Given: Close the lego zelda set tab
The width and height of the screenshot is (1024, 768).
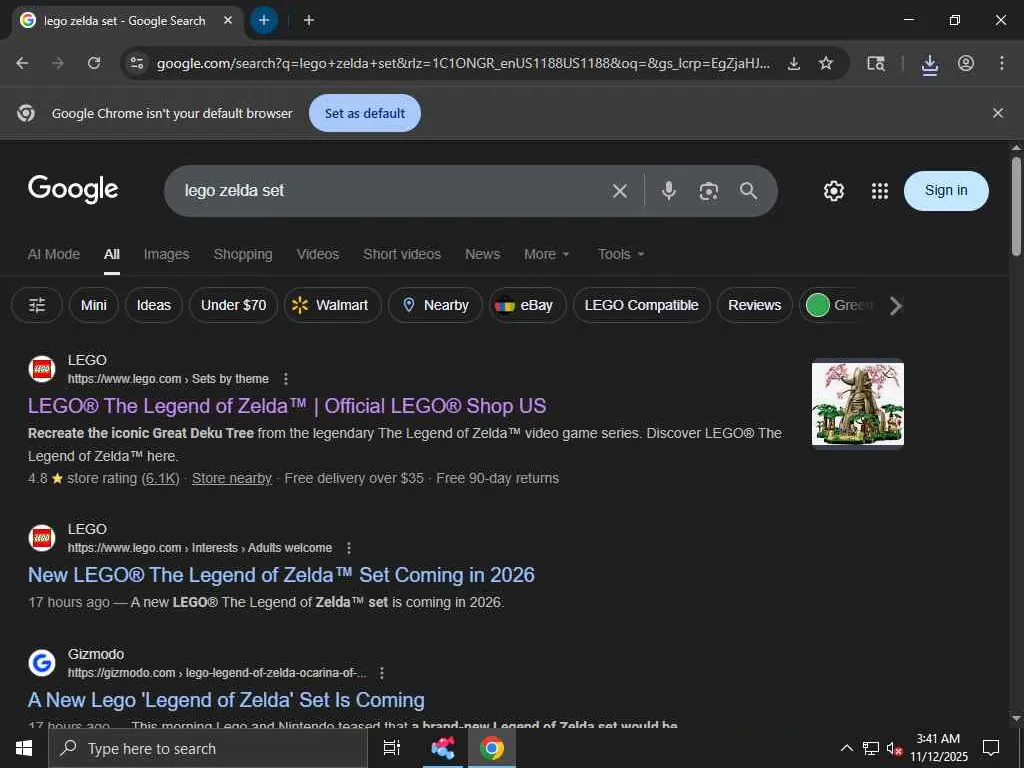Looking at the screenshot, I should click(x=228, y=20).
